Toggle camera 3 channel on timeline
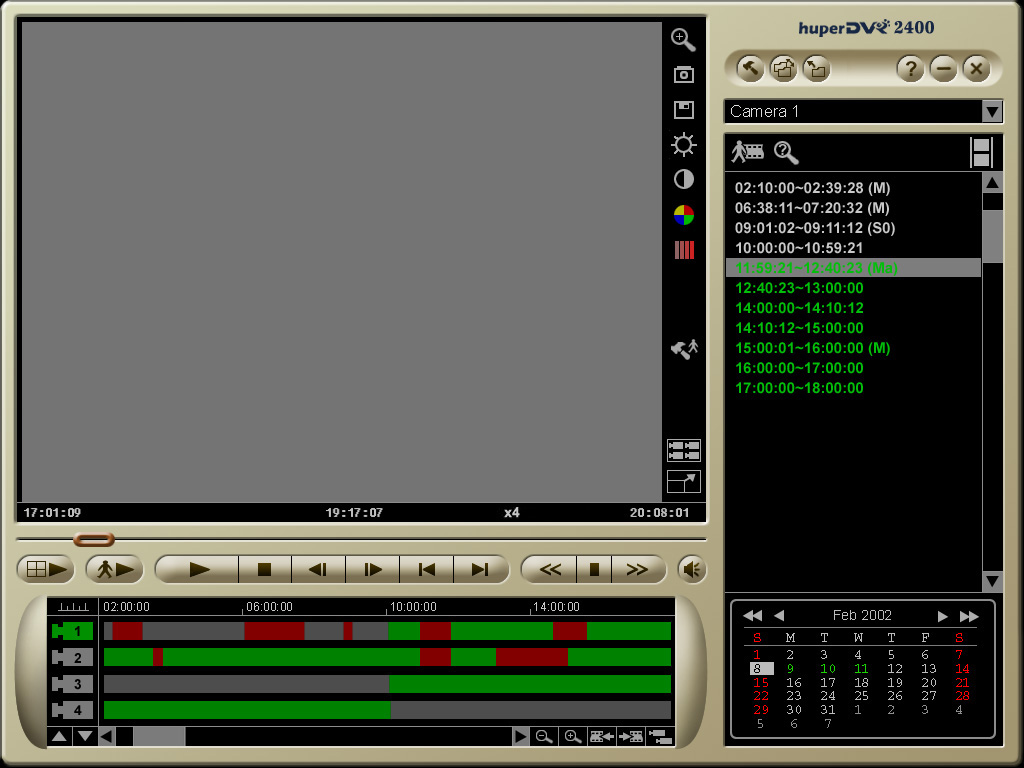This screenshot has width=1024, height=768. coord(72,684)
